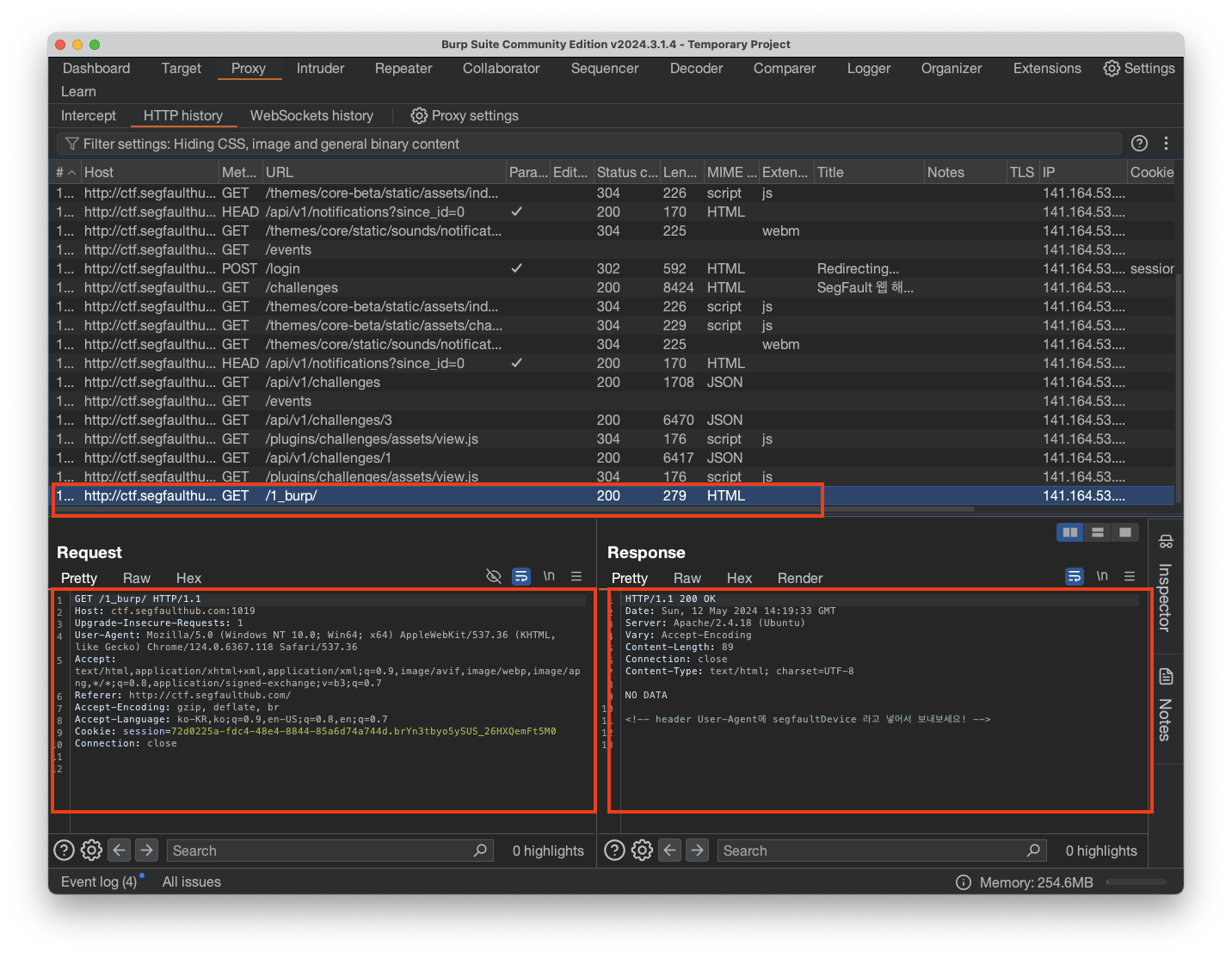This screenshot has height=958, width=1232.
Task: Open HTTP history help question icon
Action: pyautogui.click(x=1139, y=144)
